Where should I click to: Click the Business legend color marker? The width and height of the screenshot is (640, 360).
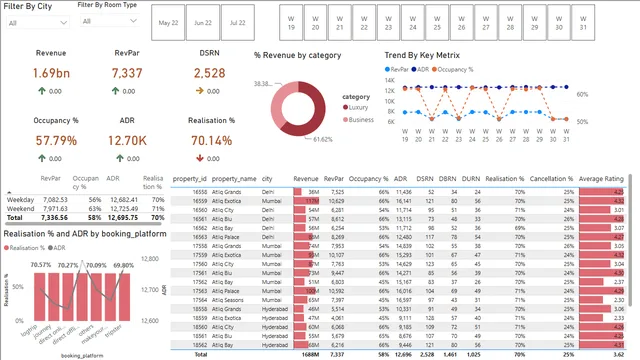tap(345, 120)
